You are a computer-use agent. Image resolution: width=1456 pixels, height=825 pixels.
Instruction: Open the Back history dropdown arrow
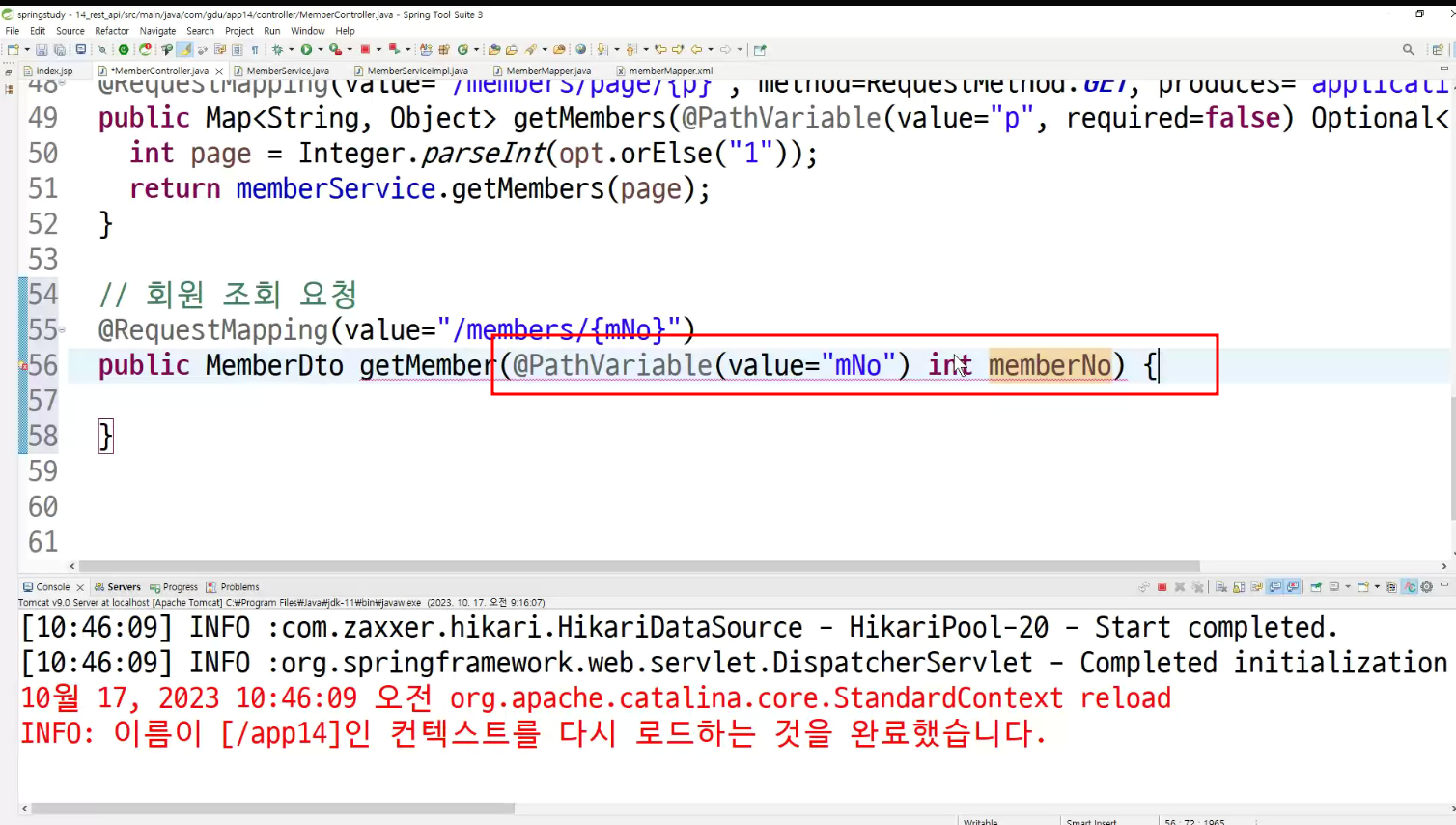710,50
